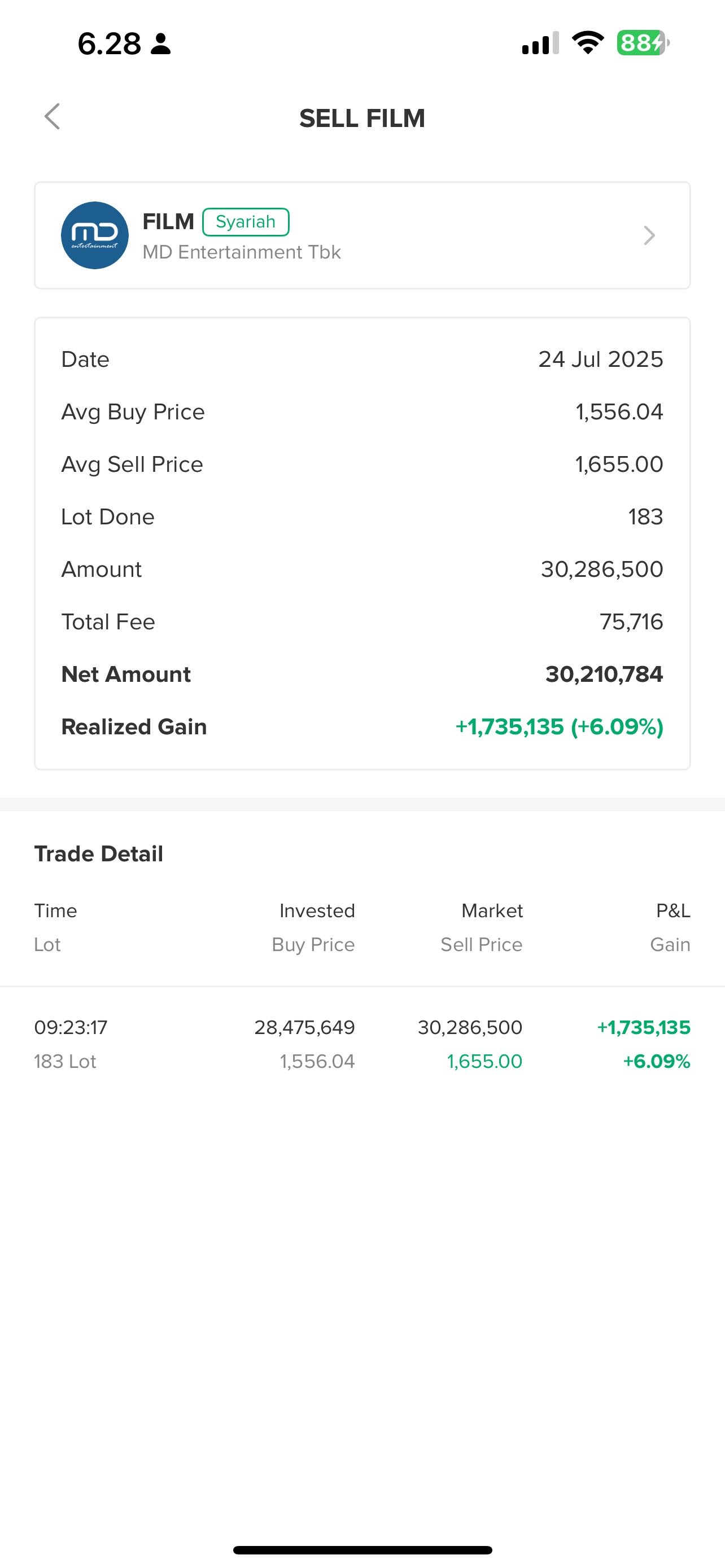
Task: Tap the Total Fee value 75,716
Action: pos(631,622)
